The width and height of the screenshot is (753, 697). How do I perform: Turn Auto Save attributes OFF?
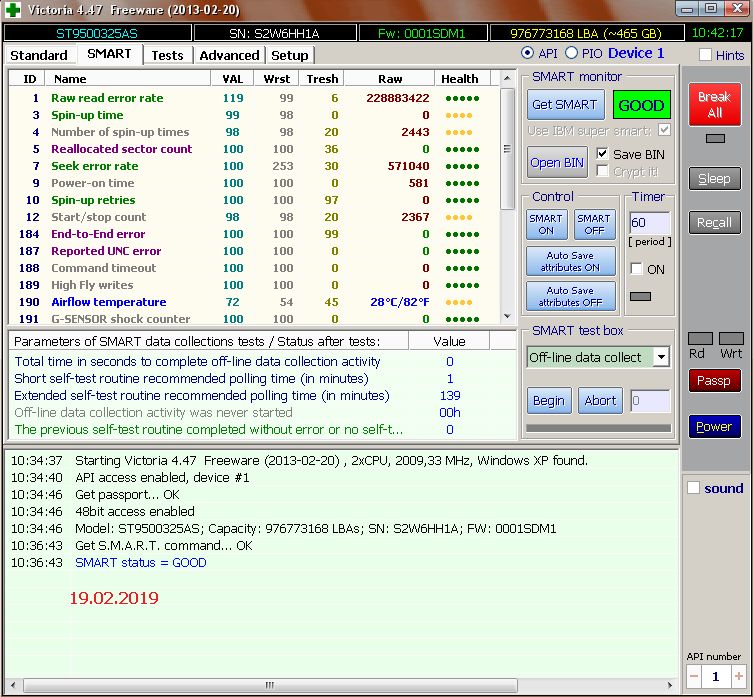click(x=571, y=296)
